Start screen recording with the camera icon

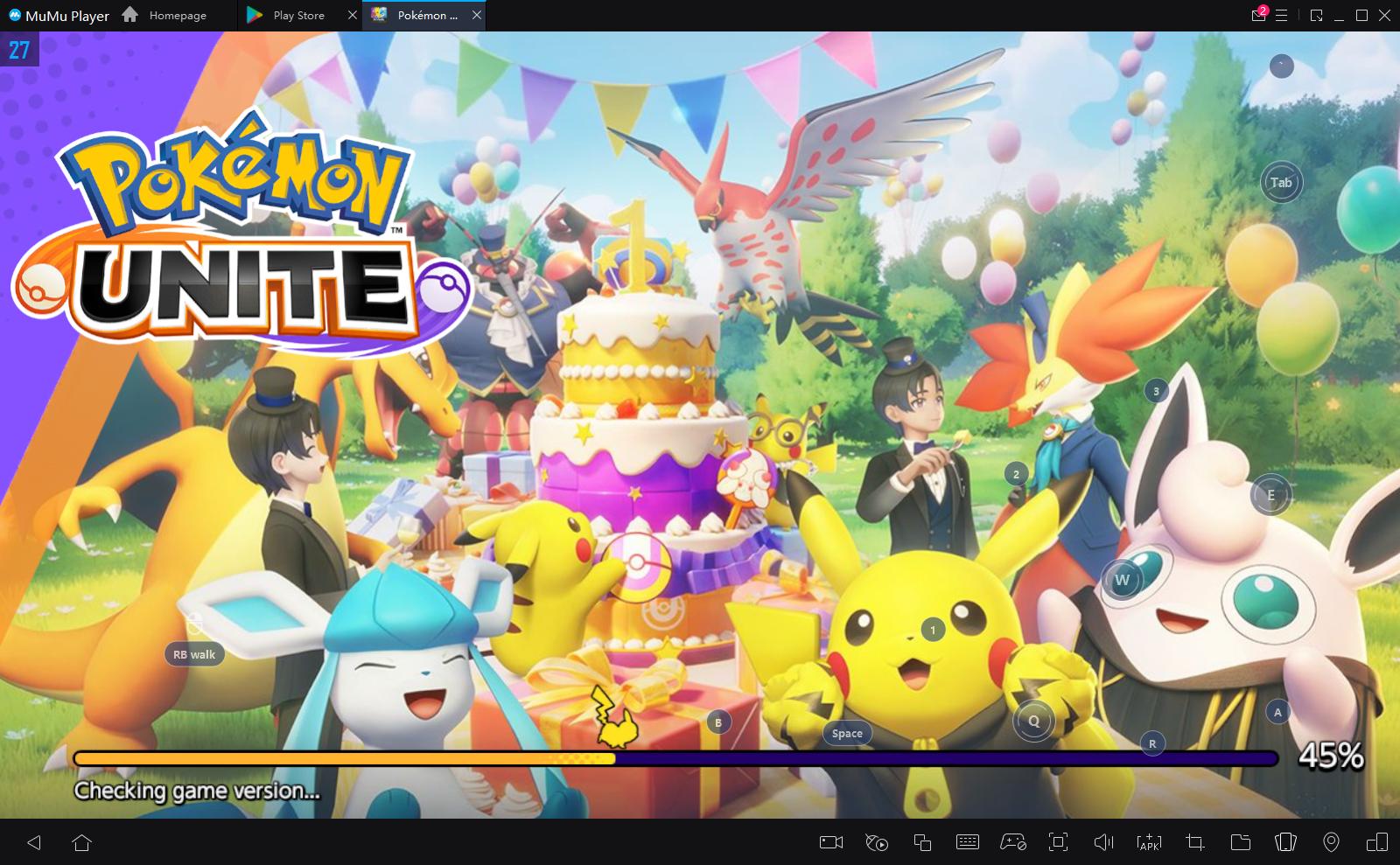pos(831,842)
